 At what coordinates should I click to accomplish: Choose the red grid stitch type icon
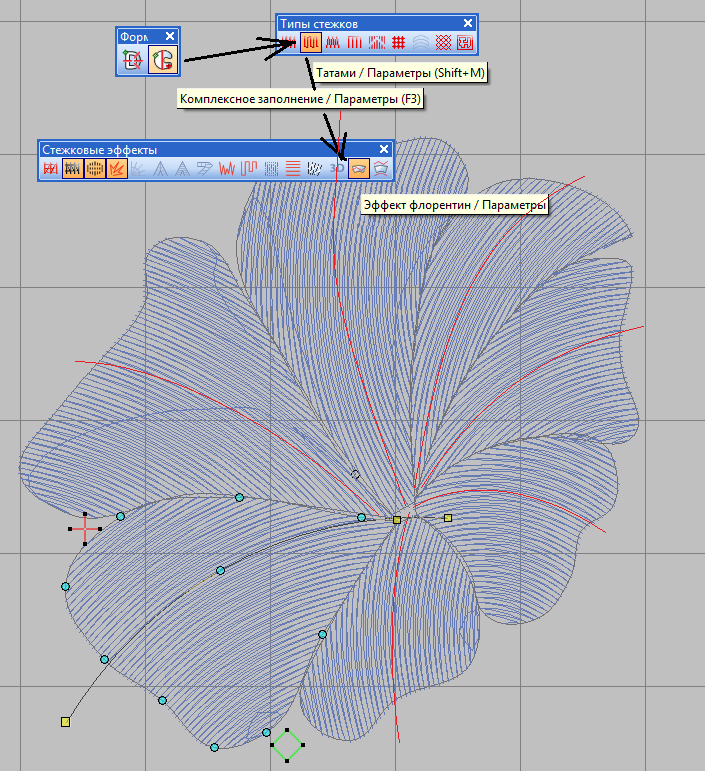point(398,43)
